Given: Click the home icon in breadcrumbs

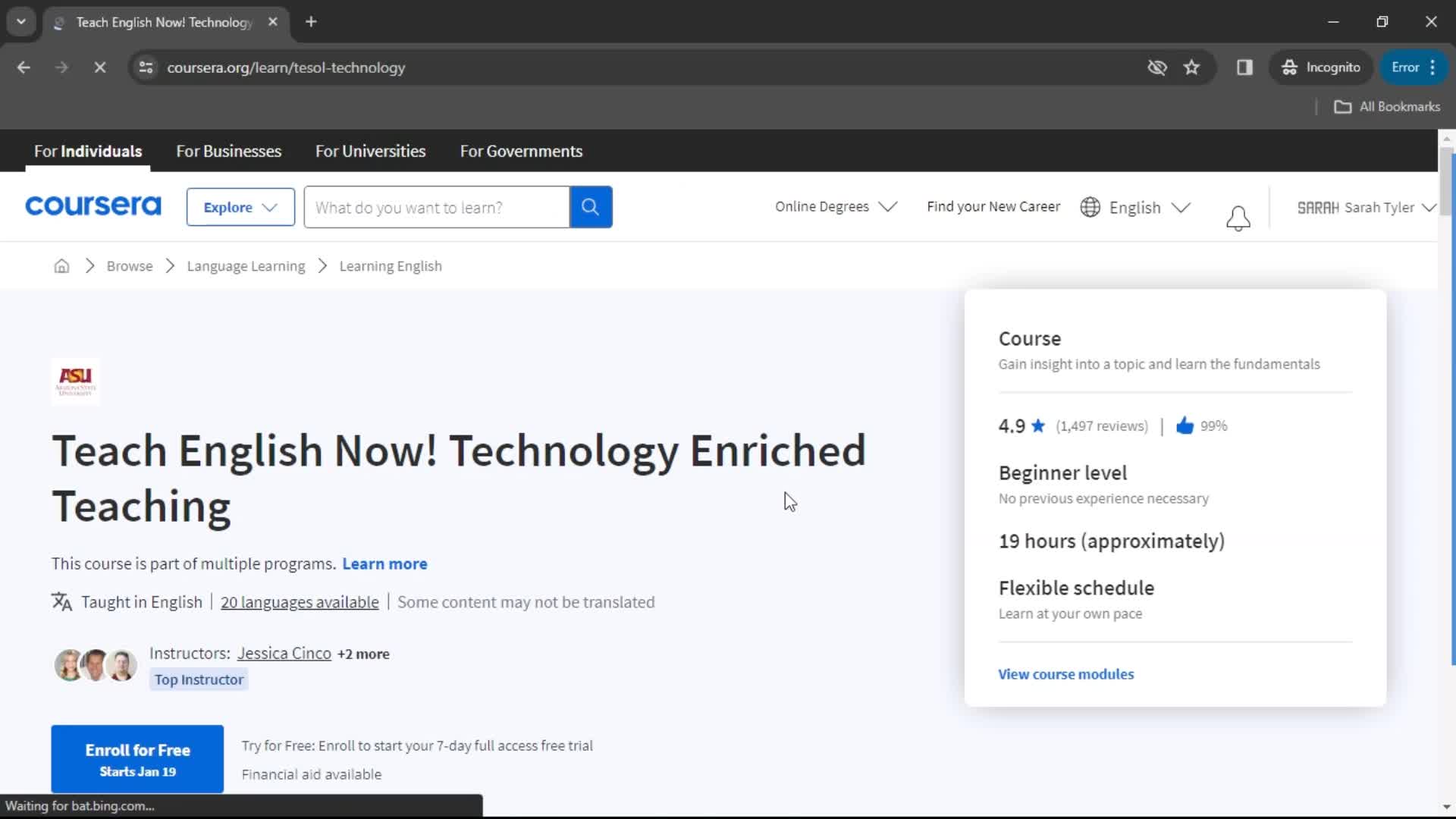Looking at the screenshot, I should click(61, 266).
